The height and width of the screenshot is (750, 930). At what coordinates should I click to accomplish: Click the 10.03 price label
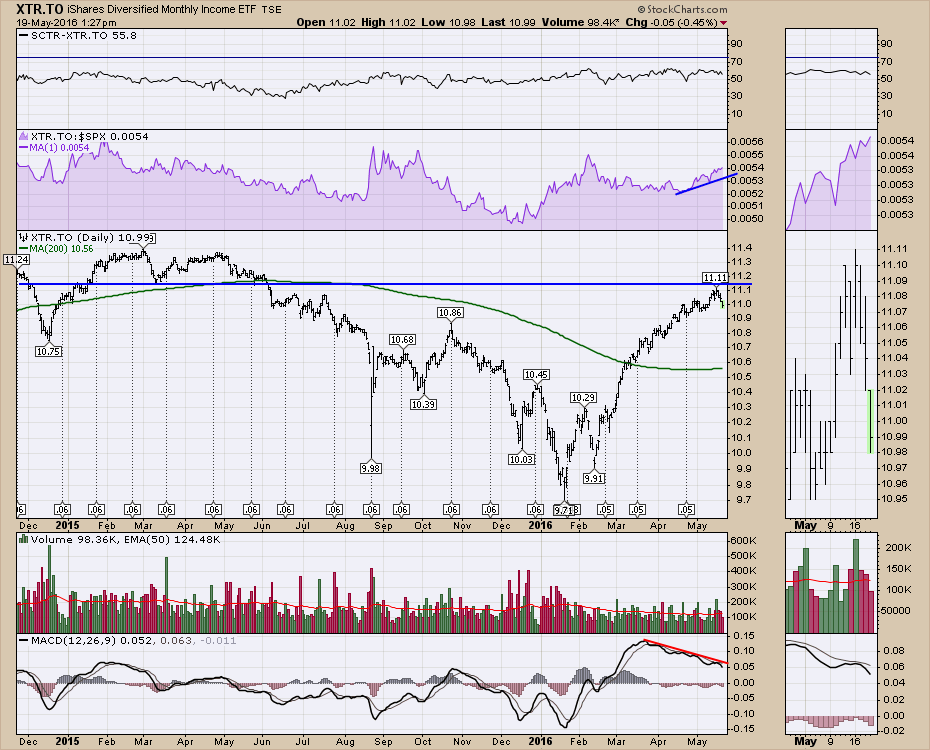[521, 459]
